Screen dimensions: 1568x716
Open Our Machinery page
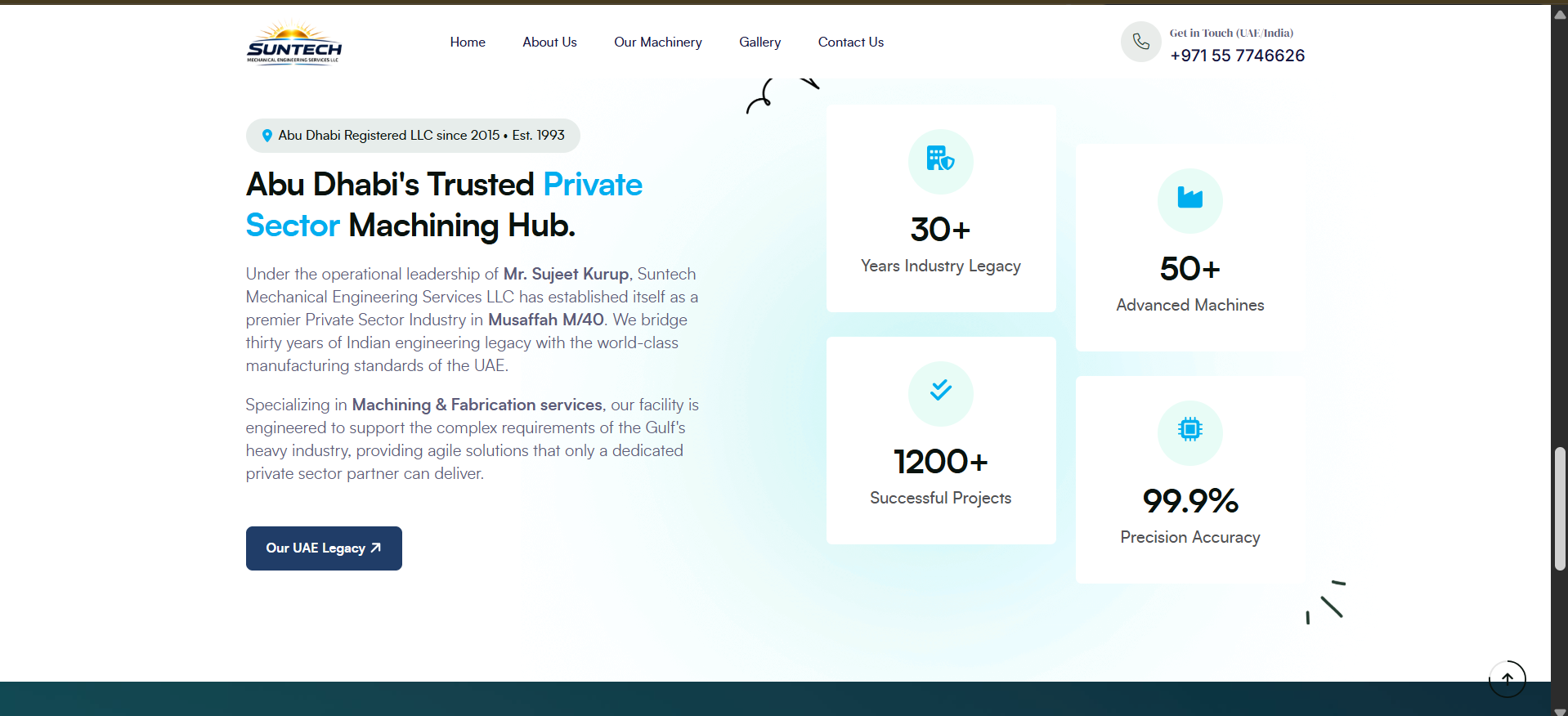click(658, 43)
